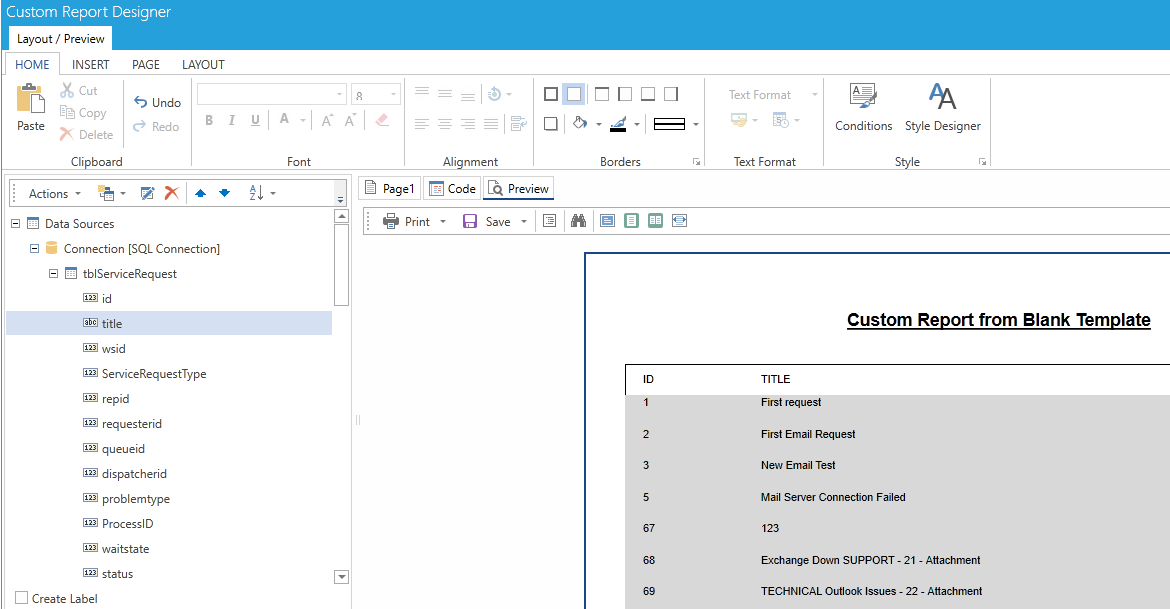Viewport: 1170px width, 609px height.
Task: Open the Print dropdown arrow
Action: coord(443,222)
